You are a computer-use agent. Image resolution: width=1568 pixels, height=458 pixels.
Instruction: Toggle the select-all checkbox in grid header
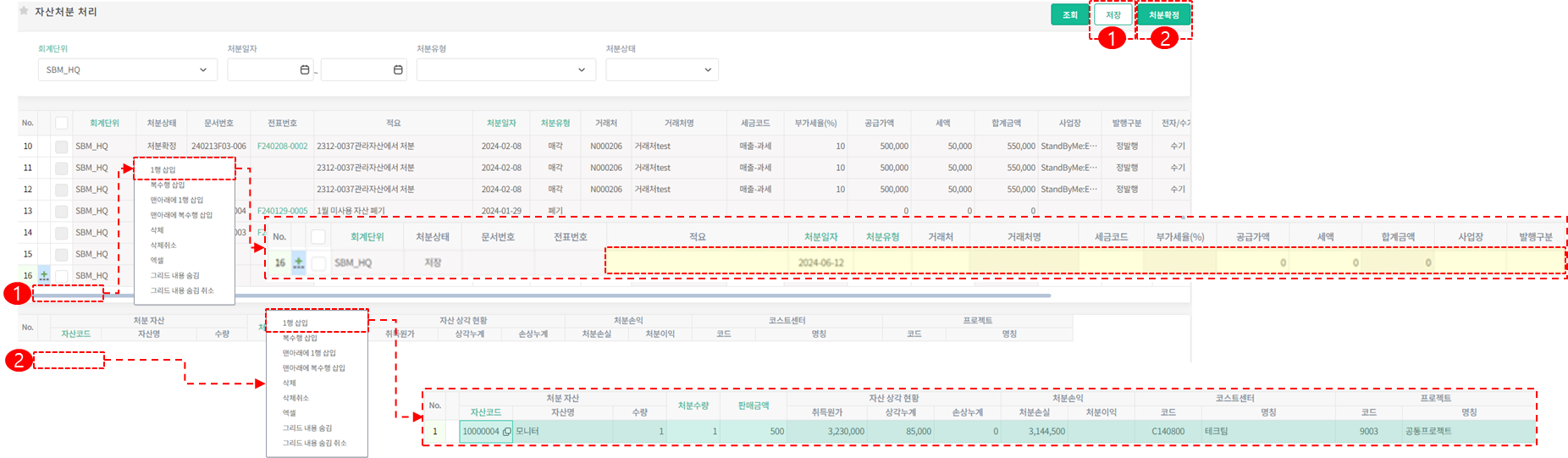coord(61,124)
